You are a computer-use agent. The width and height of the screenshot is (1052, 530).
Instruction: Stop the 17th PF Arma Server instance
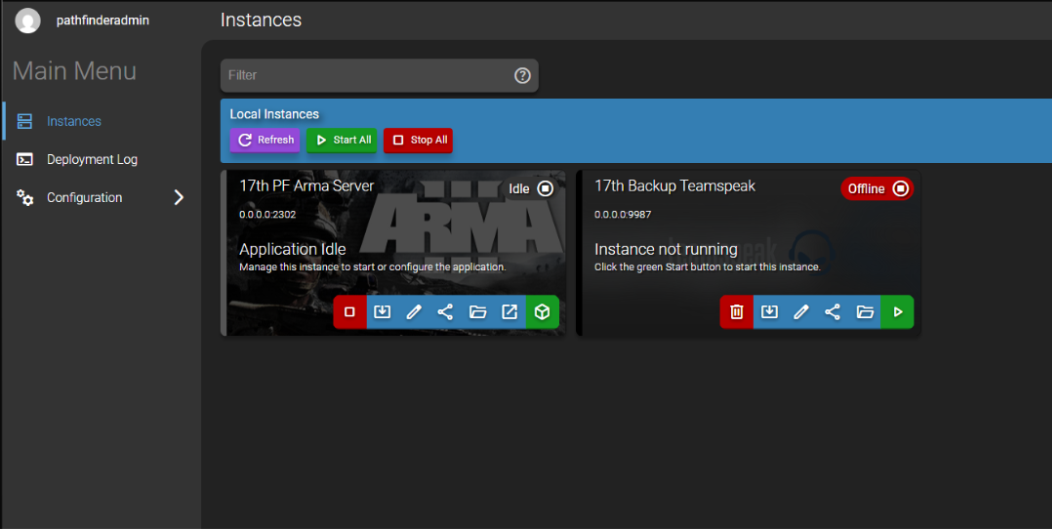350,312
